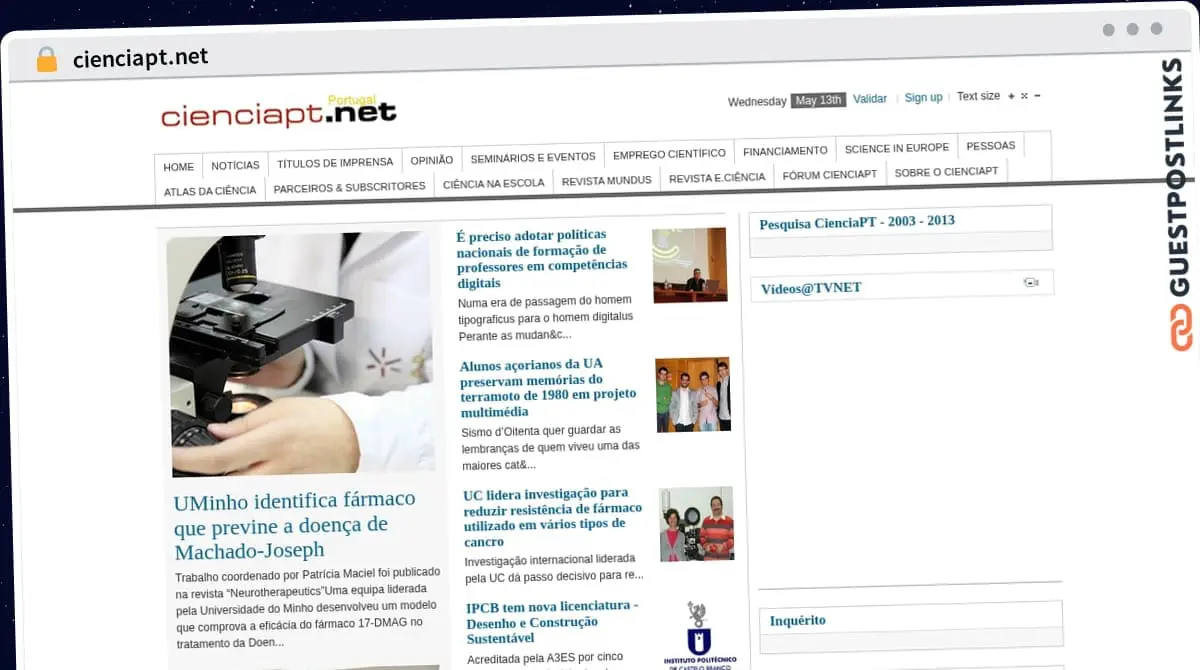Select the PESSOAS menu item
Viewport: 1200px width, 670px height.
coord(990,146)
